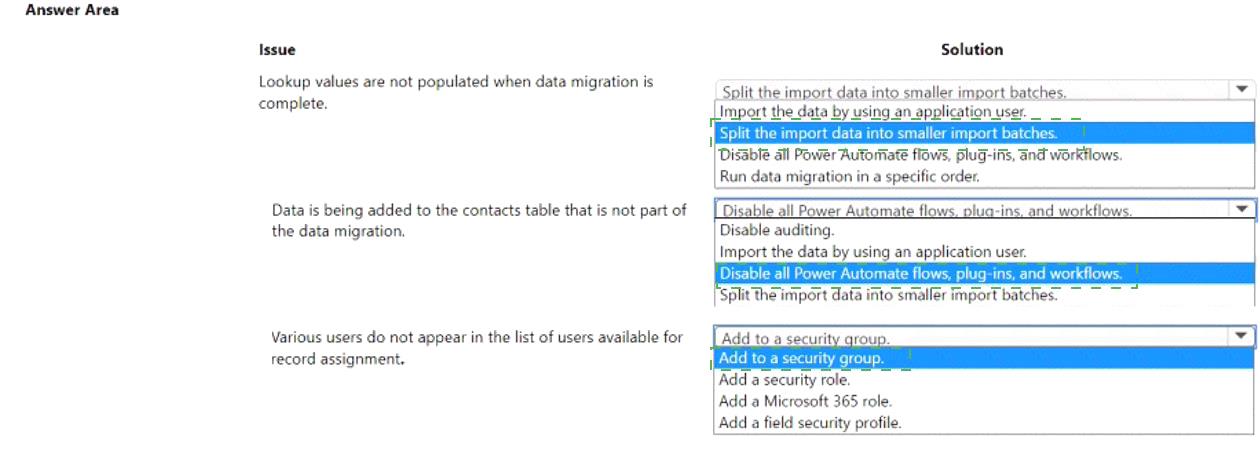This screenshot has width=1260, height=473.
Task: Open the dropdown arrow for the contacts table issue
Action: [1242, 210]
